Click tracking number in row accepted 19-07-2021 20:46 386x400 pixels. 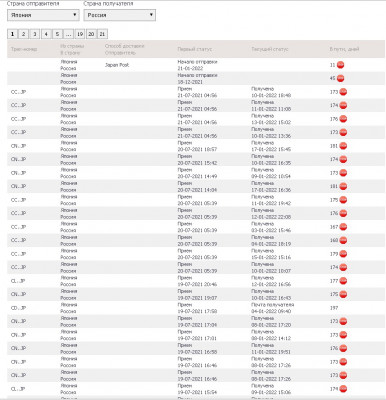coord(18,281)
